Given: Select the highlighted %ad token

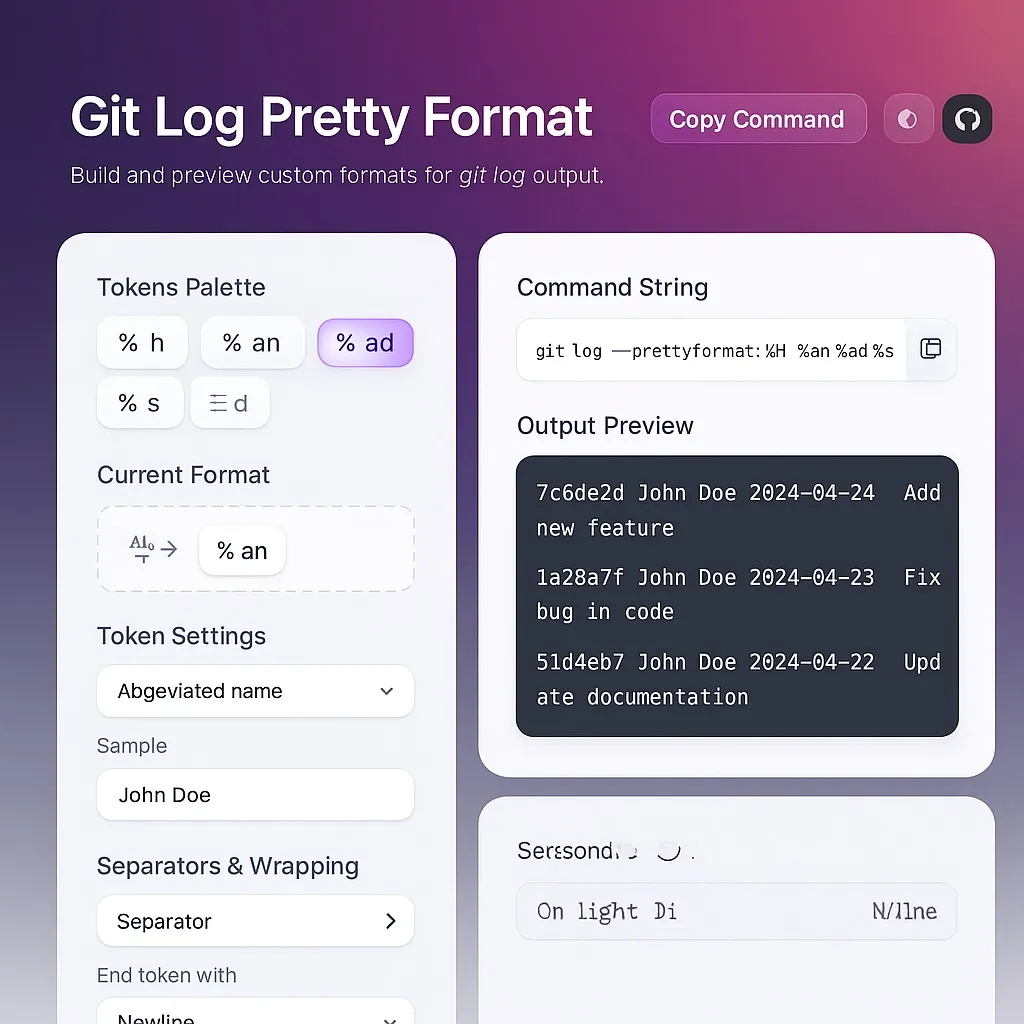Looking at the screenshot, I should (365, 343).
